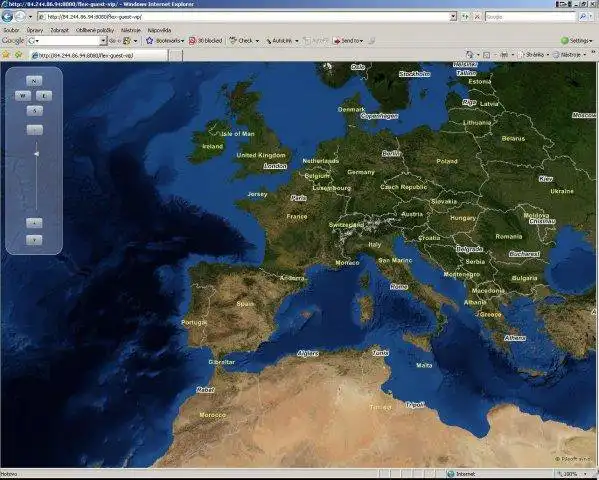Click the magnifier search icon

click(x=582, y=17)
